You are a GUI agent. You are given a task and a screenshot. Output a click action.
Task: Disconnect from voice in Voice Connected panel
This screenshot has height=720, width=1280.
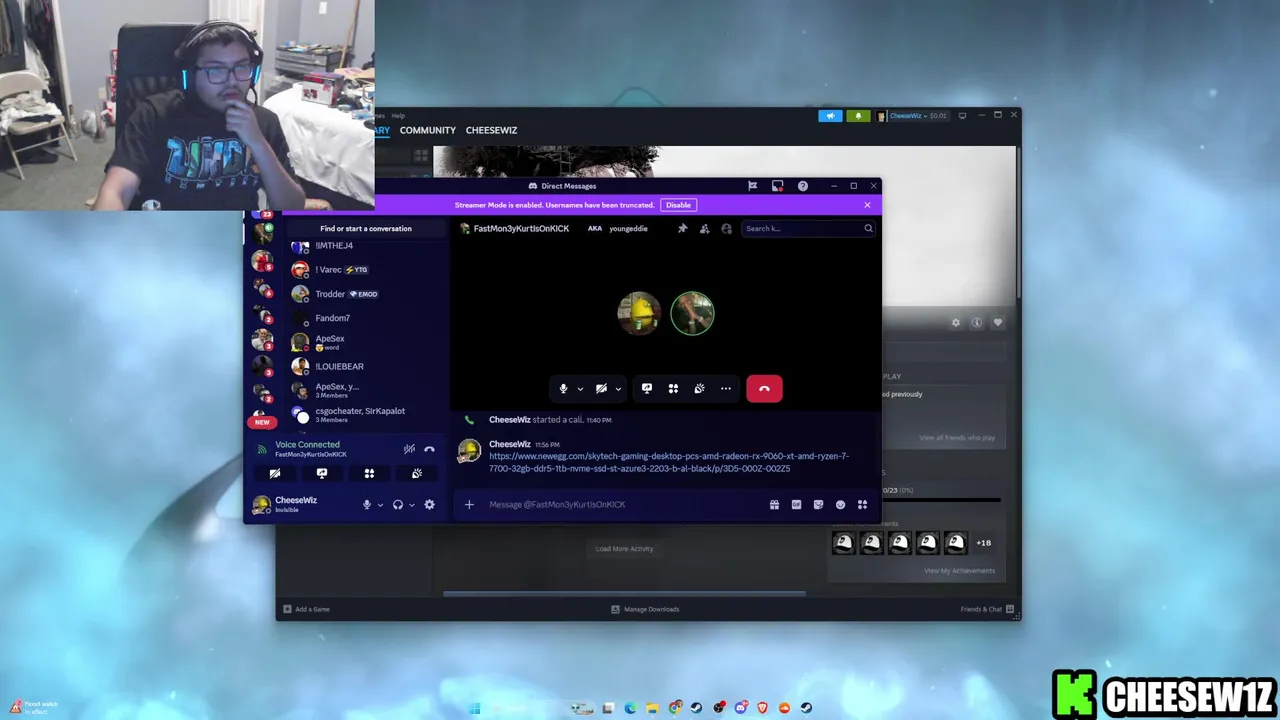[429, 449]
